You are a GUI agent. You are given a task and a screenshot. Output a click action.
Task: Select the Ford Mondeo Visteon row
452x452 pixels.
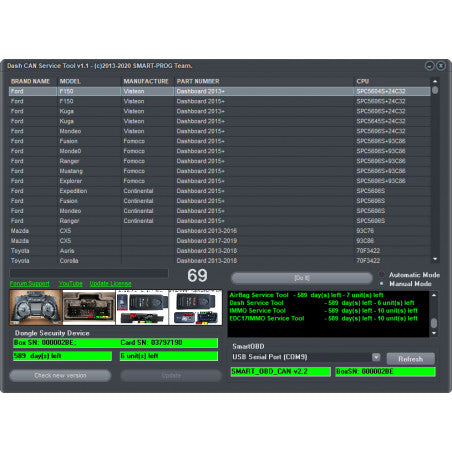[220, 131]
